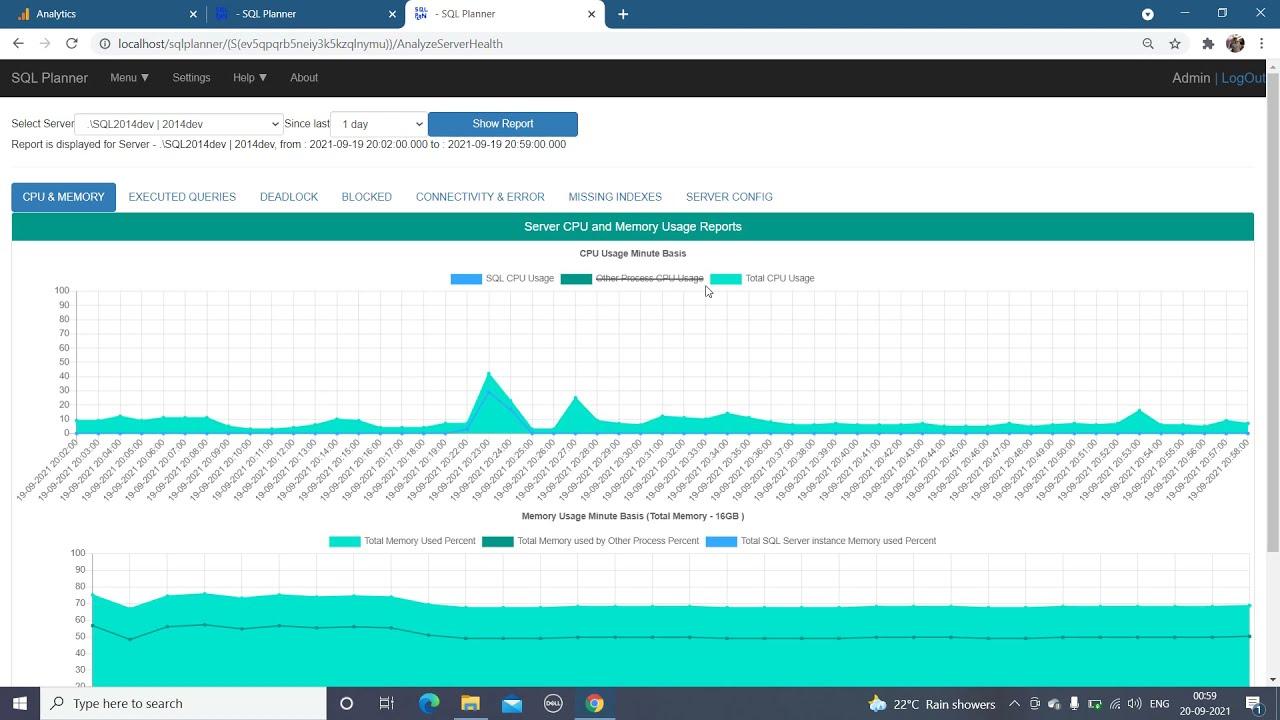Click the browser Back arrow
Screen dimensions: 1280x720
click(18, 43)
